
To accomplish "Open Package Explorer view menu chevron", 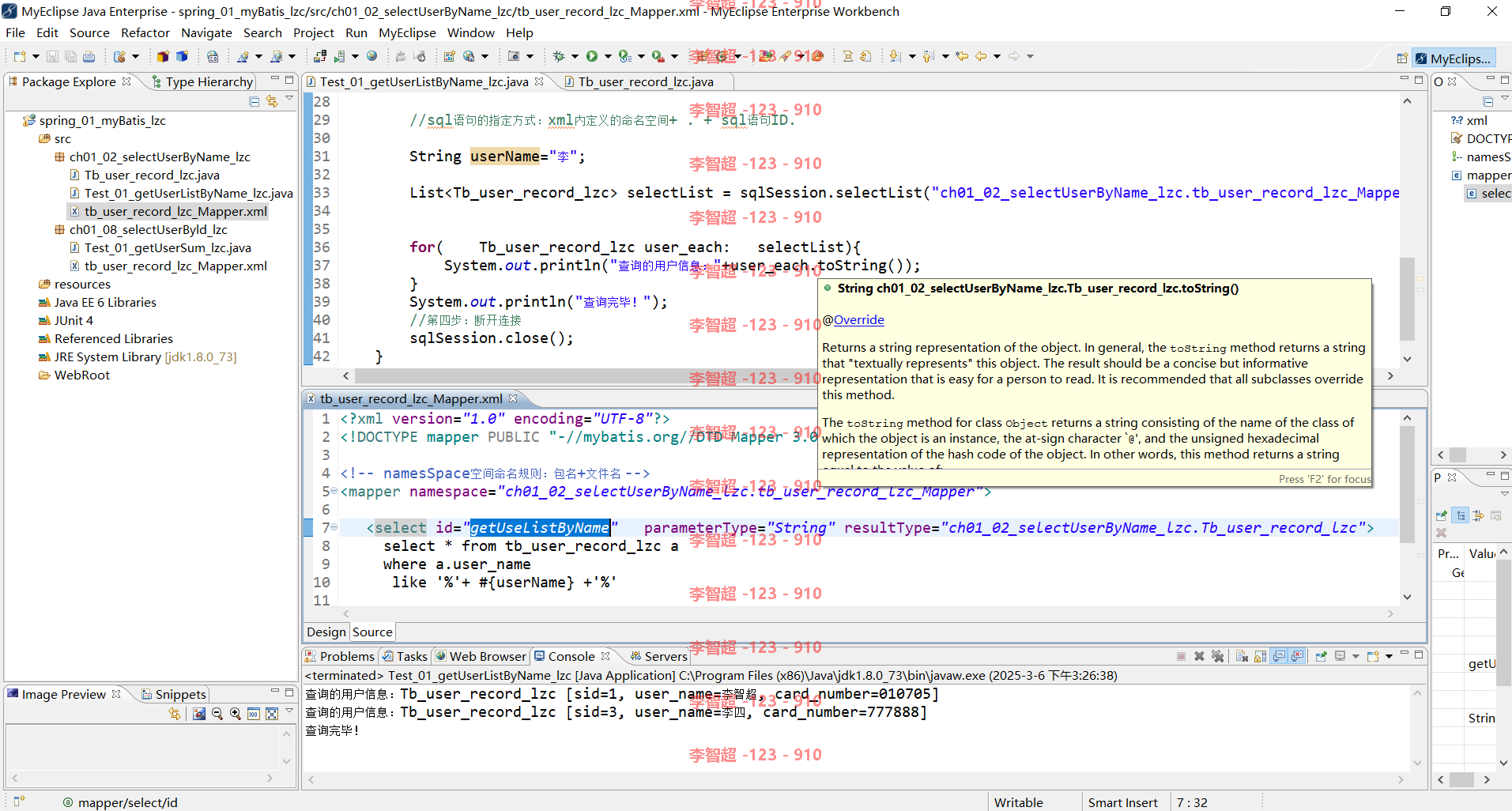I will pyautogui.click(x=289, y=99).
